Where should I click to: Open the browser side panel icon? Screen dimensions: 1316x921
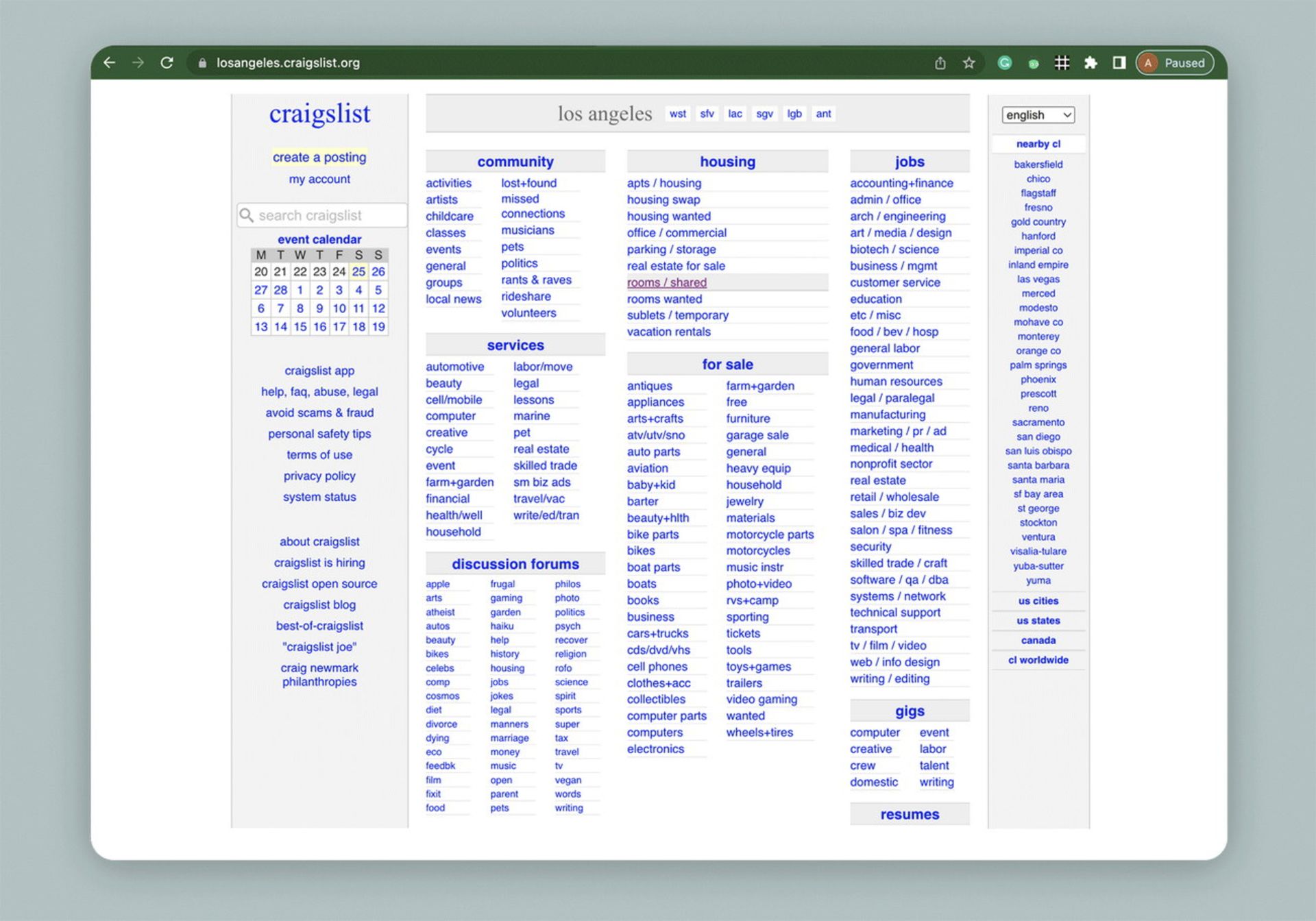pos(1118,62)
